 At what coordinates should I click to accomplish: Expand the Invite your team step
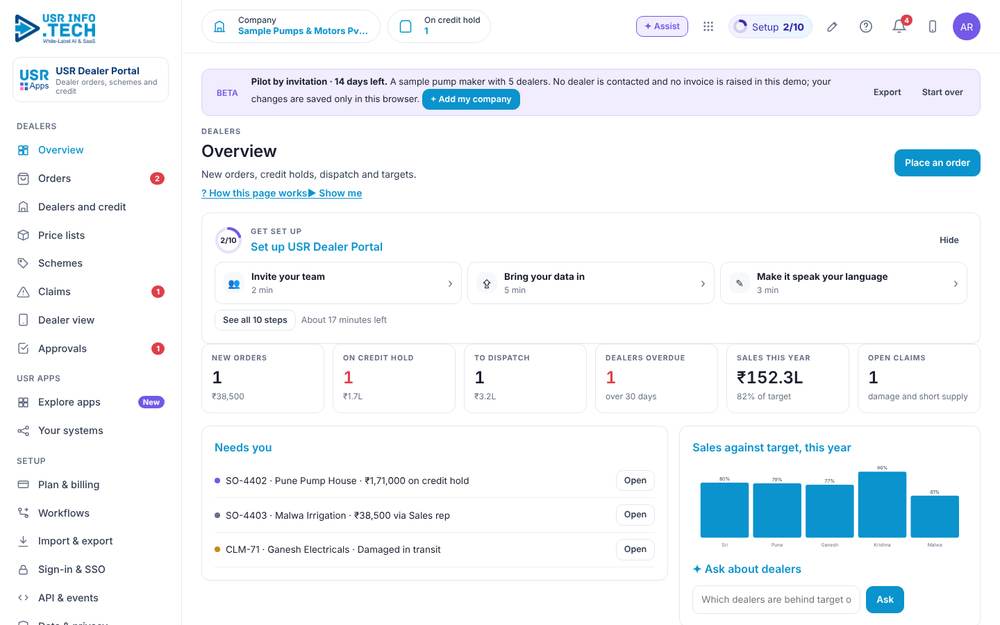click(338, 283)
